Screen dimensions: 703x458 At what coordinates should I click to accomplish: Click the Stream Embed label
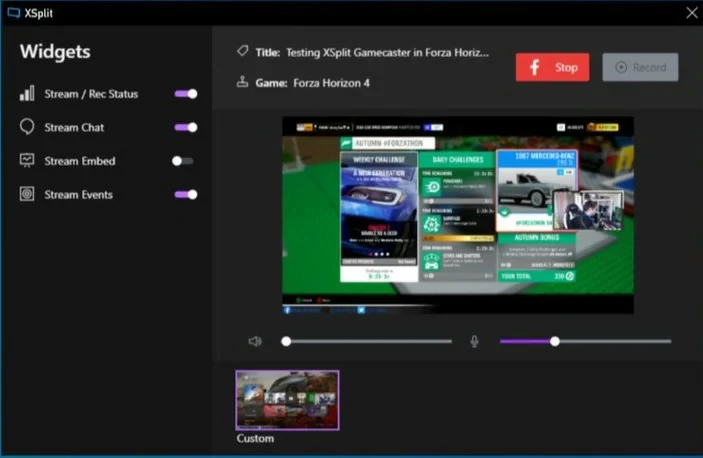point(80,161)
